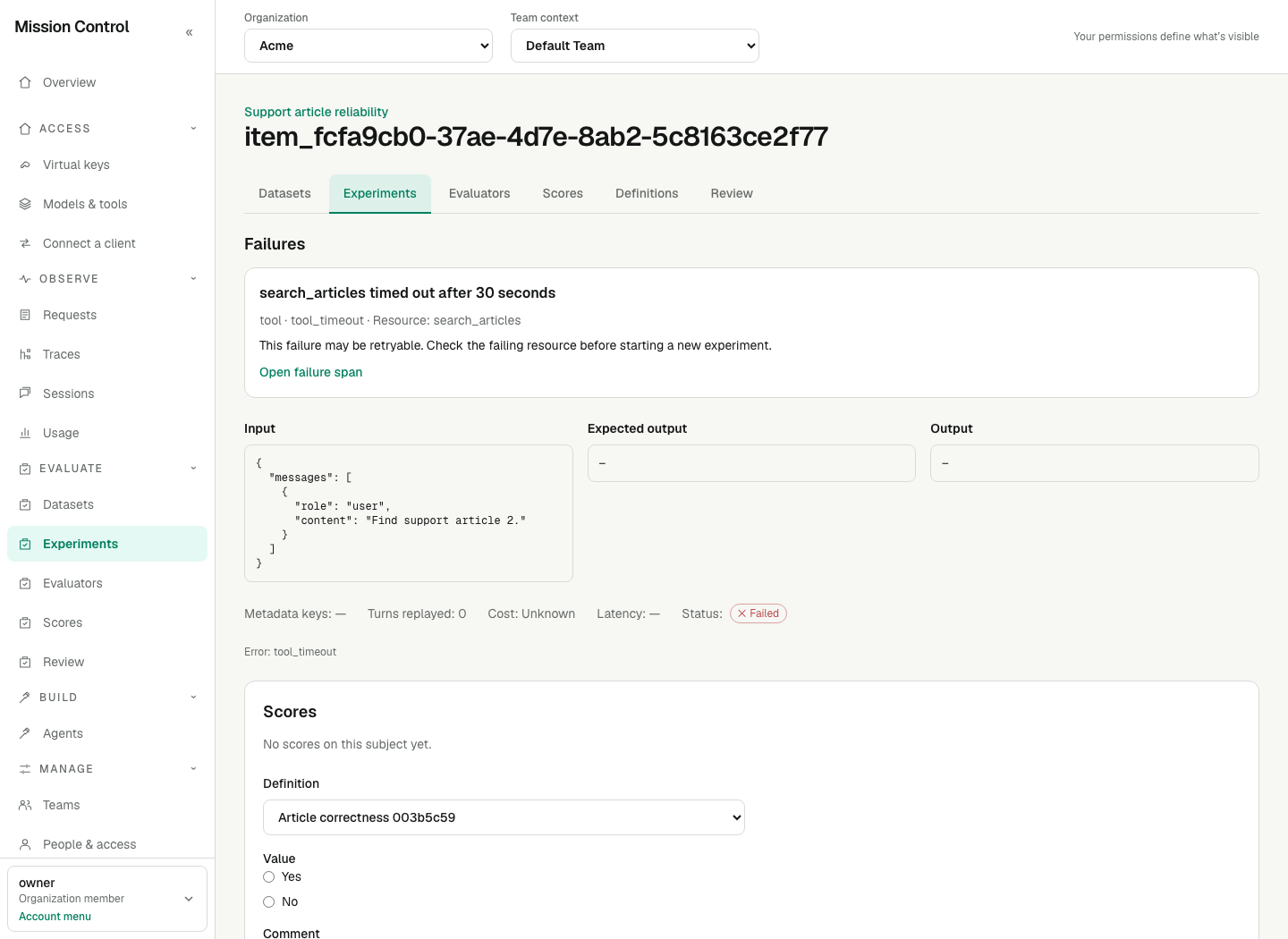
Task: Click the sidebar Review clipboard icon
Action: pos(25,662)
